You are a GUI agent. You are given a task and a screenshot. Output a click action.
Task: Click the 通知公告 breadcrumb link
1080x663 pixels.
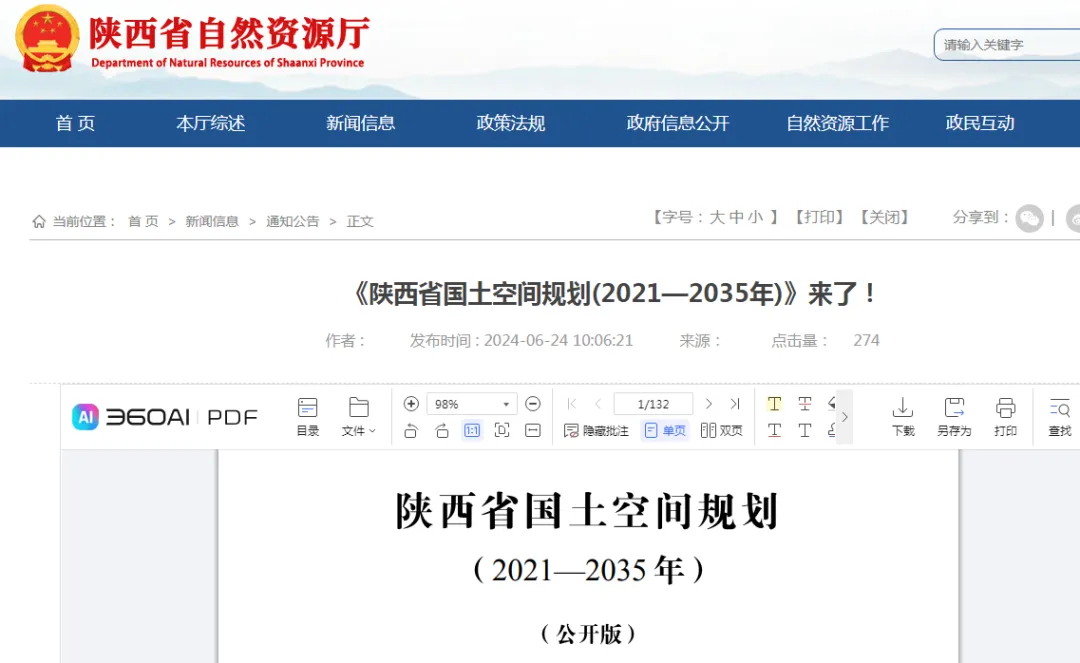[x=293, y=221]
